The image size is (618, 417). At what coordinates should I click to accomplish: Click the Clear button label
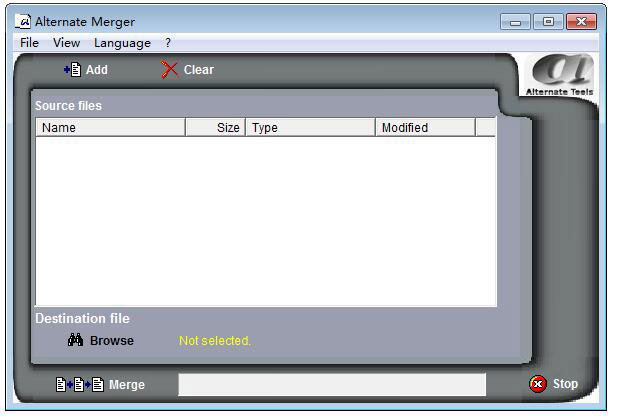pos(199,70)
